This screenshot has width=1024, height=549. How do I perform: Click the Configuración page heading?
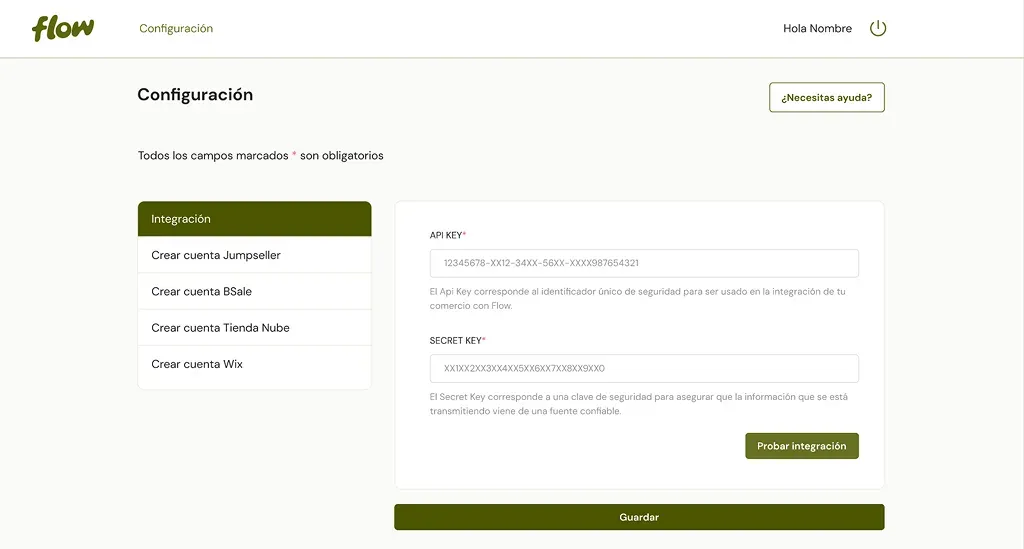195,95
